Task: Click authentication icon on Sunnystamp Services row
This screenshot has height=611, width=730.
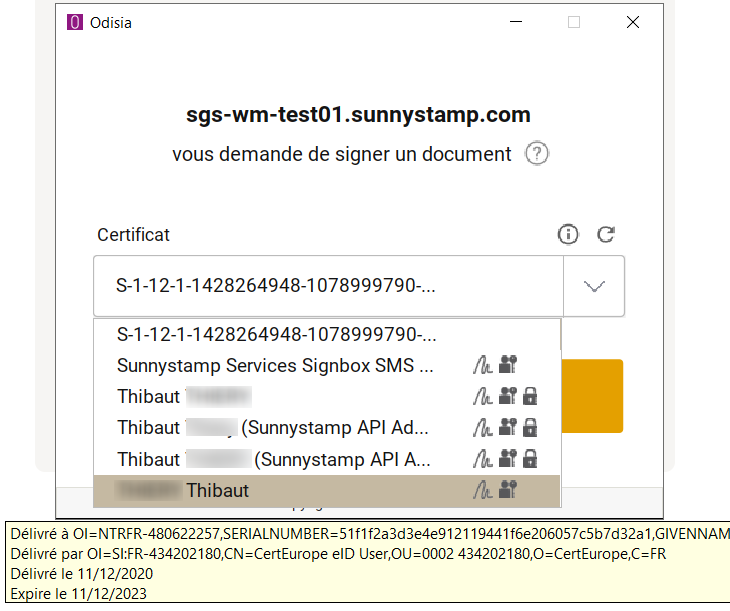Action: pos(507,366)
